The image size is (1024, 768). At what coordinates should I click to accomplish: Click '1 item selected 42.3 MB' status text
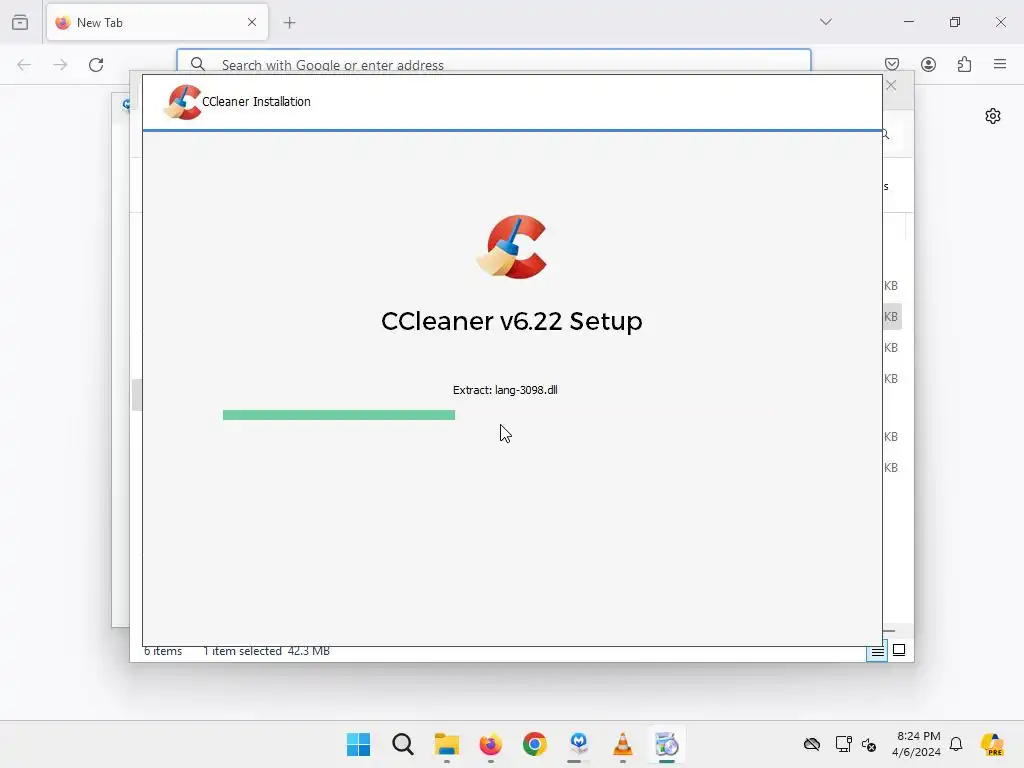pos(266,651)
